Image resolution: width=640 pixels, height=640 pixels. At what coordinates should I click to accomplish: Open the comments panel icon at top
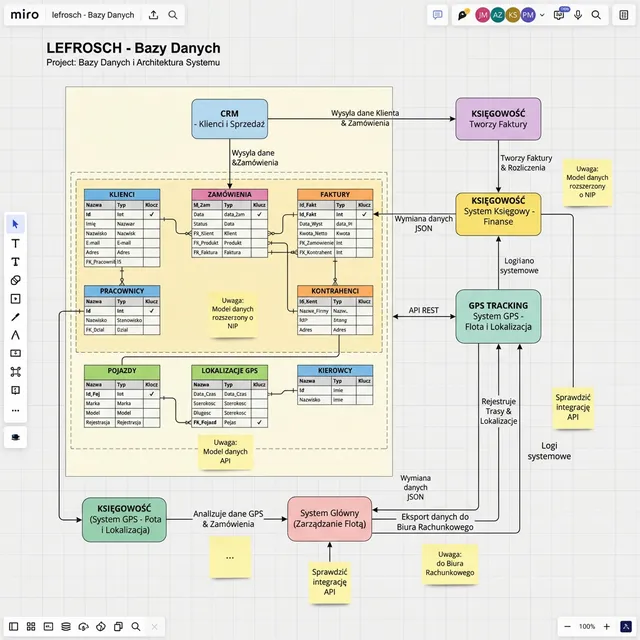[x=438, y=15]
